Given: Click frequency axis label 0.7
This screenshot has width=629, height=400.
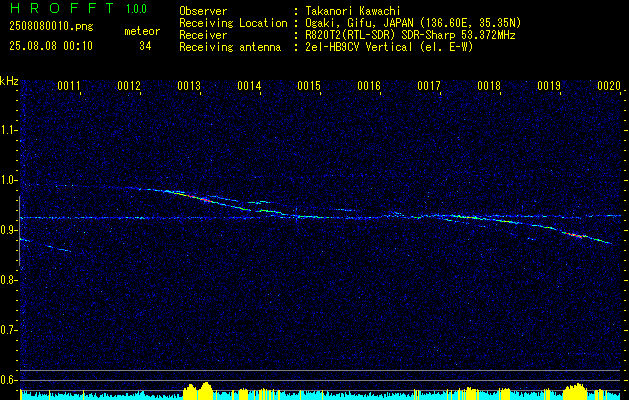Looking at the screenshot, I should coord(8,330).
